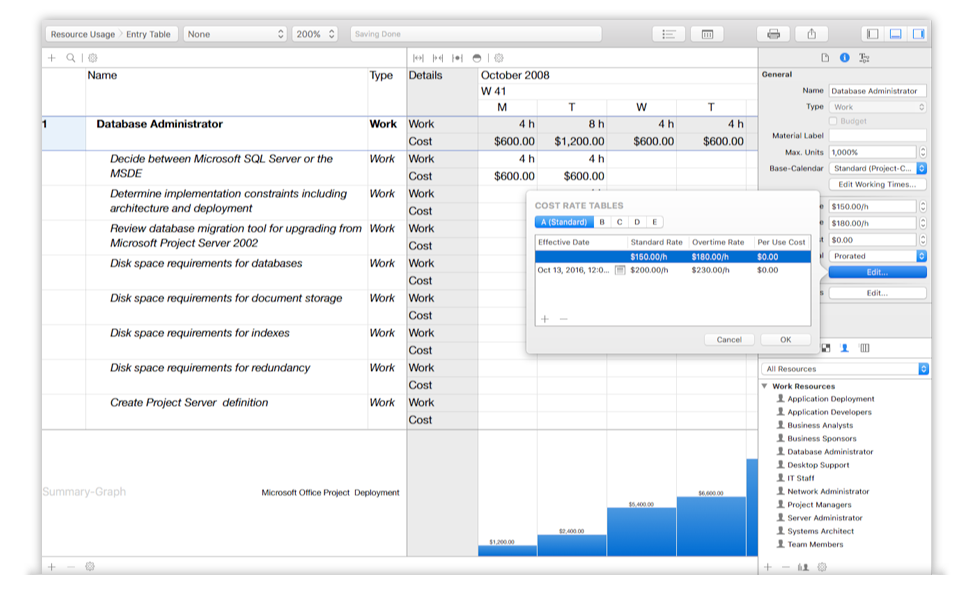973x615 pixels.
Task: Click the printer icon in toolbar
Action: (773, 34)
